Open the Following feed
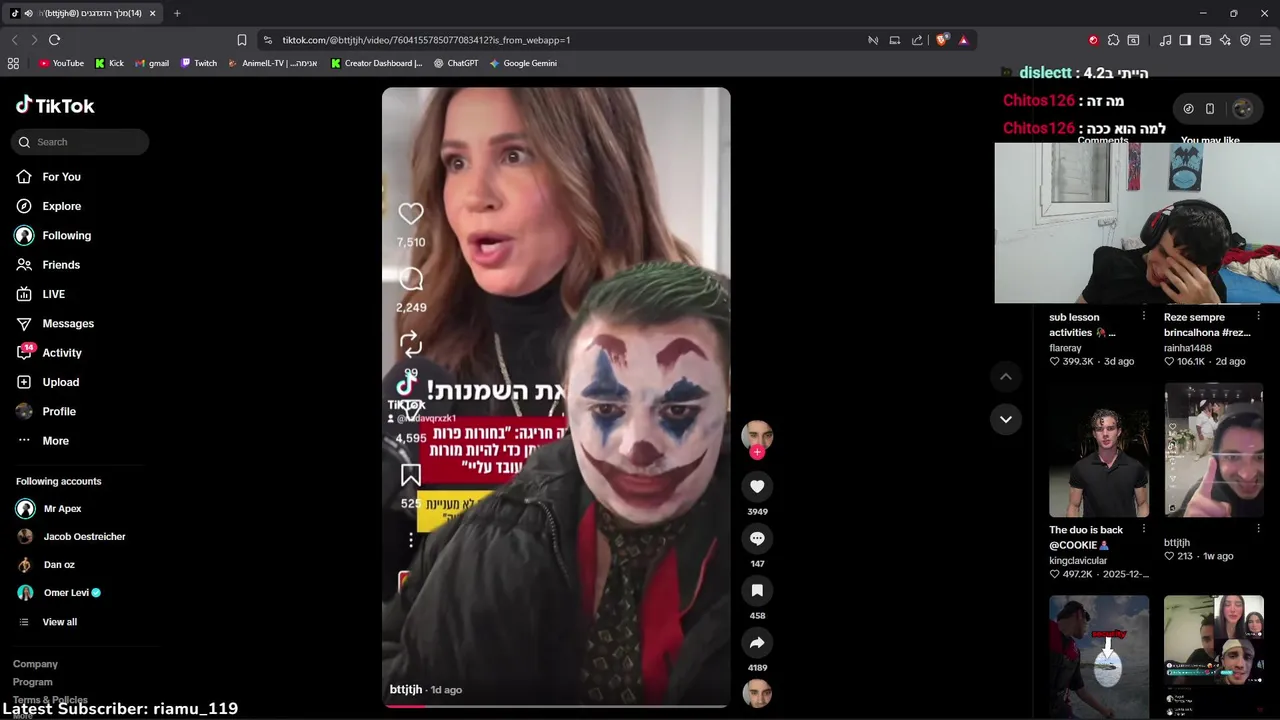The image size is (1280, 720). (x=66, y=236)
